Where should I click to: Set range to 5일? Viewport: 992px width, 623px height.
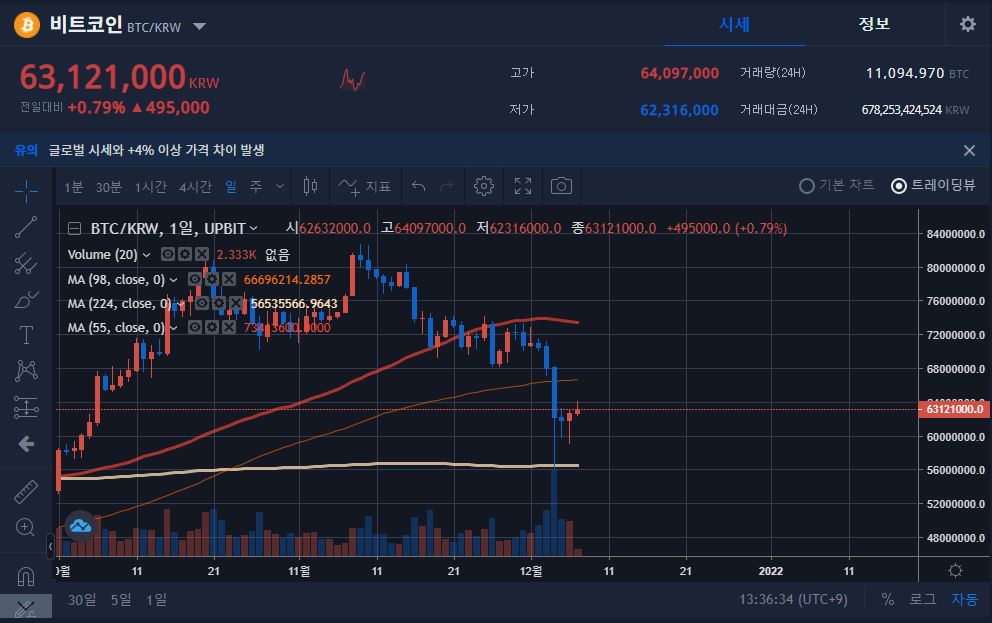(x=121, y=599)
